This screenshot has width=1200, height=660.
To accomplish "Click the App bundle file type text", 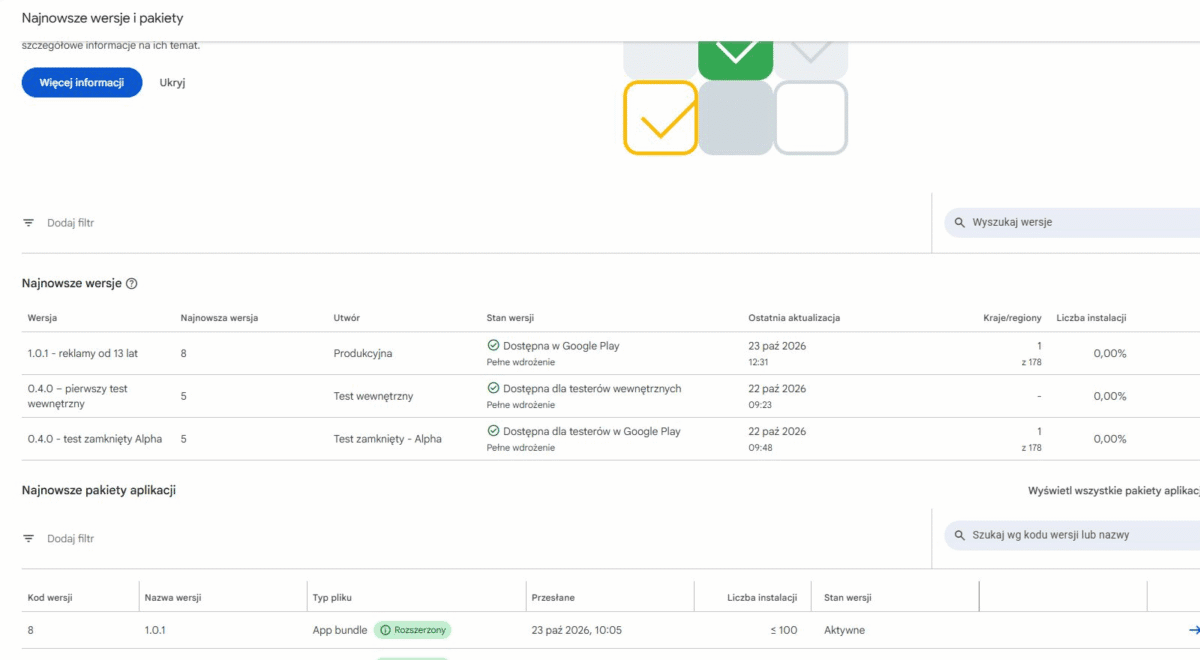I will (340, 630).
